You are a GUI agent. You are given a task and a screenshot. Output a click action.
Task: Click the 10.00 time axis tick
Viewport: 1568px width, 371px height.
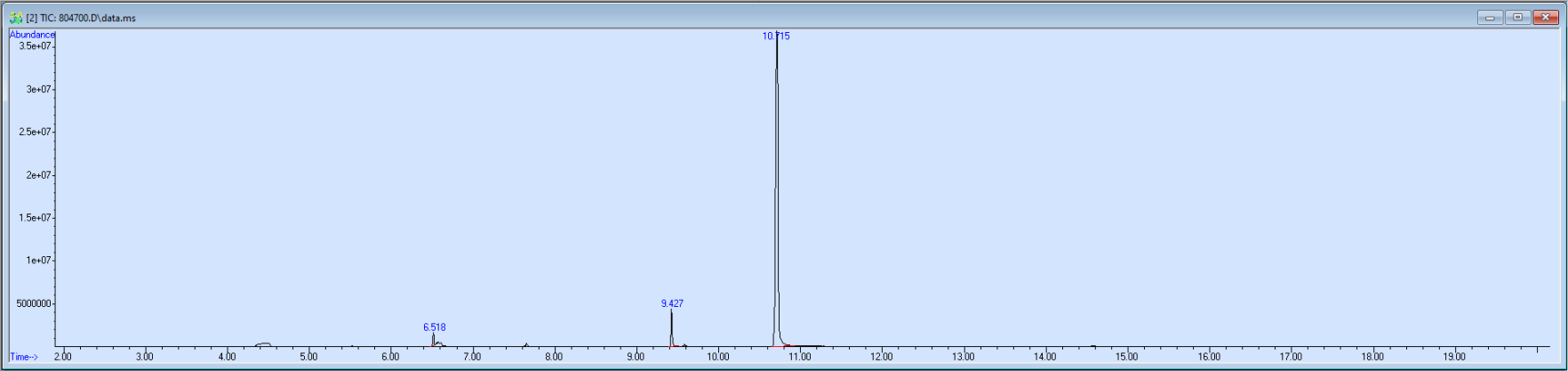pyautogui.click(x=718, y=357)
